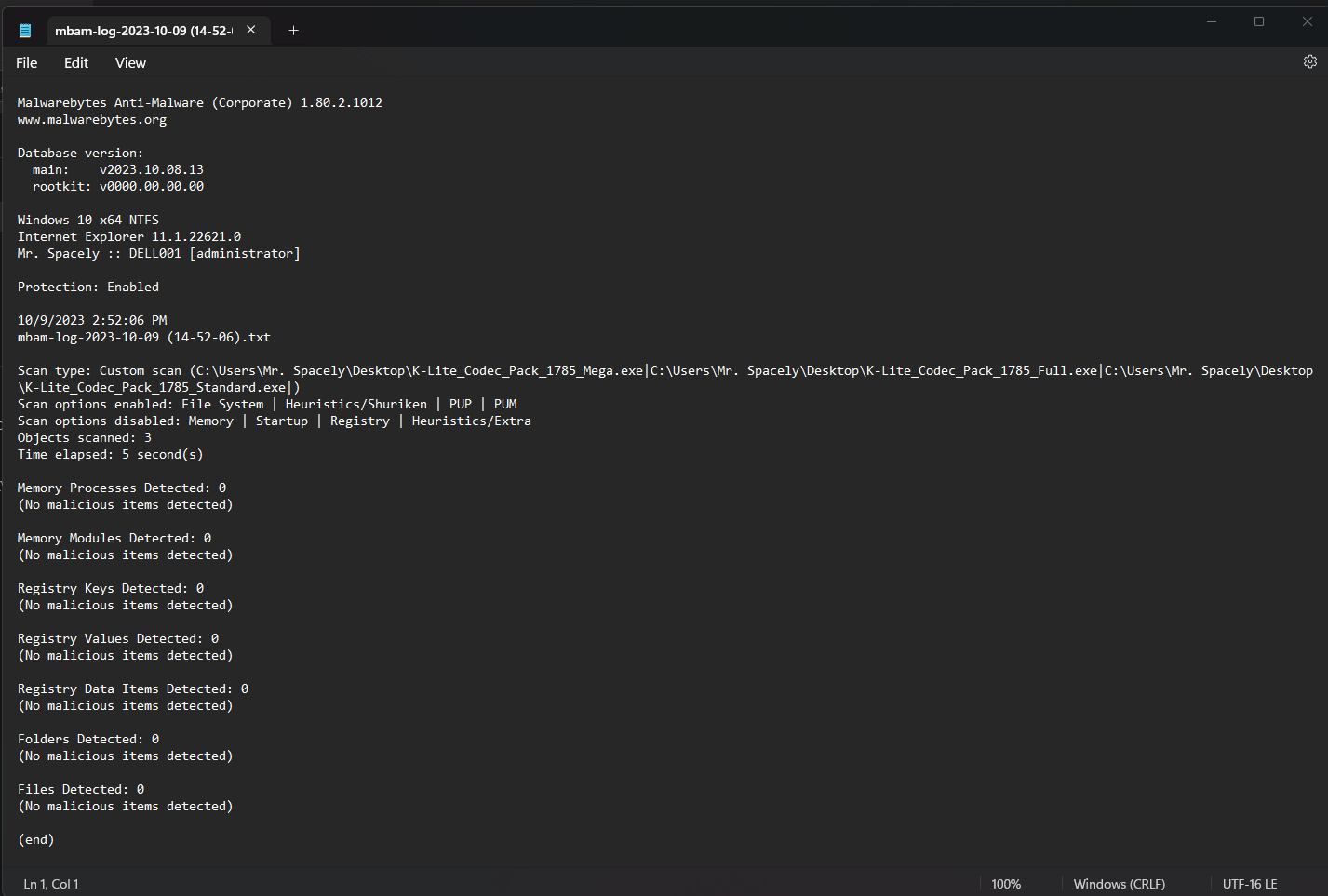1328x896 pixels.
Task: Close the Notepad window
Action: point(1307,21)
